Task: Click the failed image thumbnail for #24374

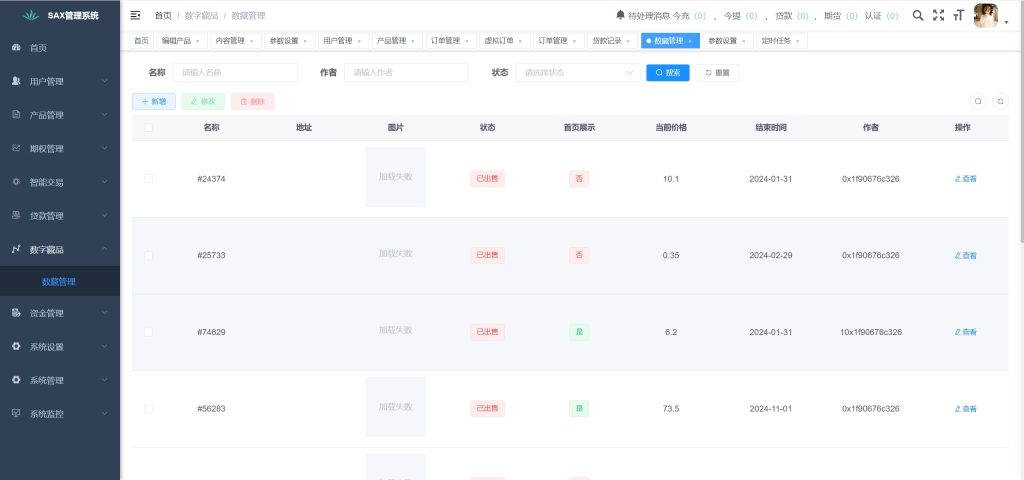Action: click(395, 177)
